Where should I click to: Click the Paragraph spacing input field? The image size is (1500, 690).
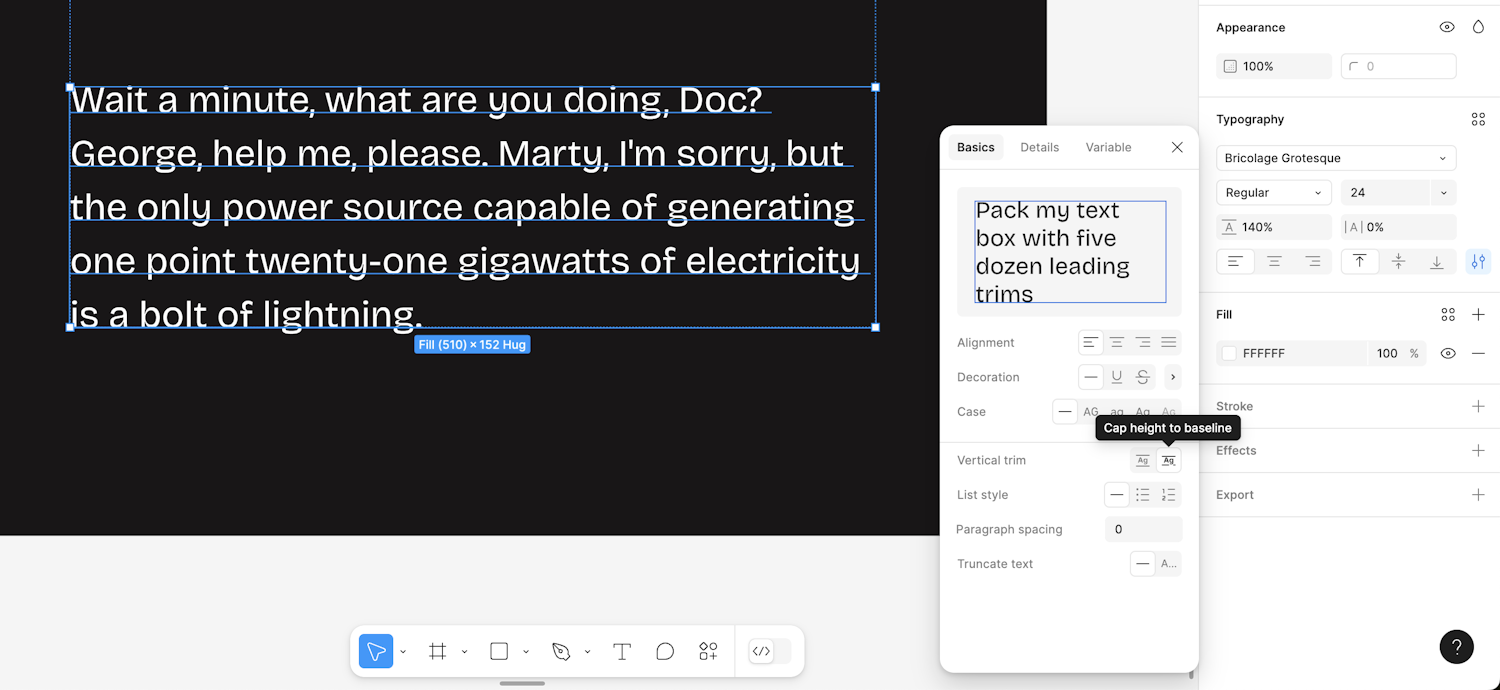(x=1143, y=529)
